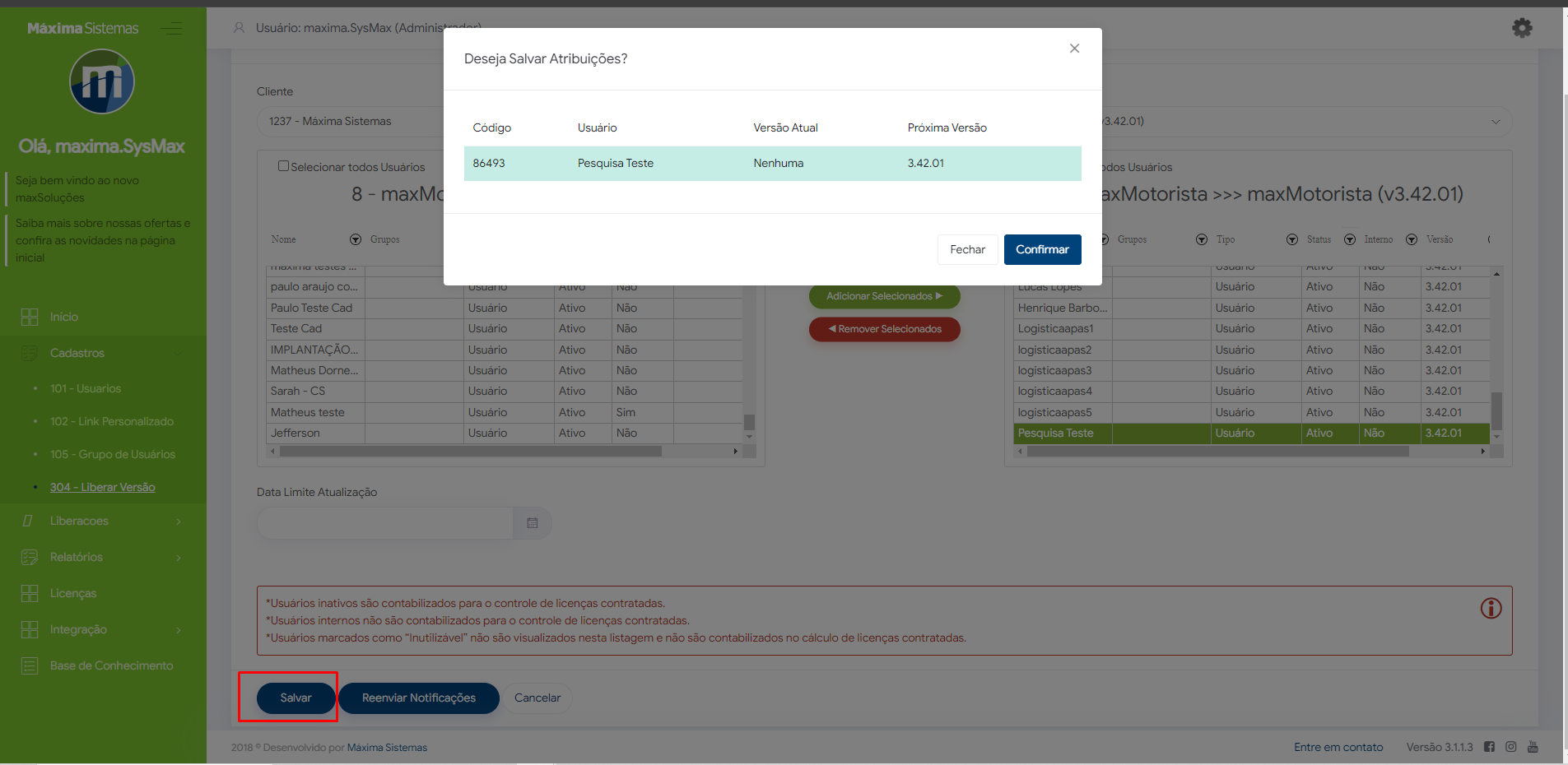Open the Tipo column filter in the right grid

1292,239
